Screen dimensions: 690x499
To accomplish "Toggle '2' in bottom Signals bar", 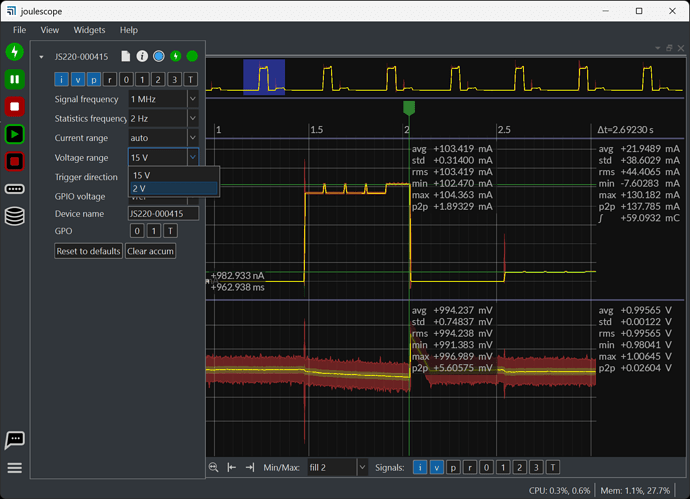I will [520, 467].
